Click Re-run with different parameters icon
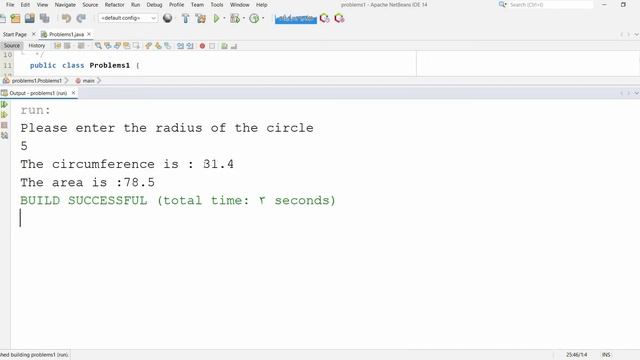 pos(4,115)
